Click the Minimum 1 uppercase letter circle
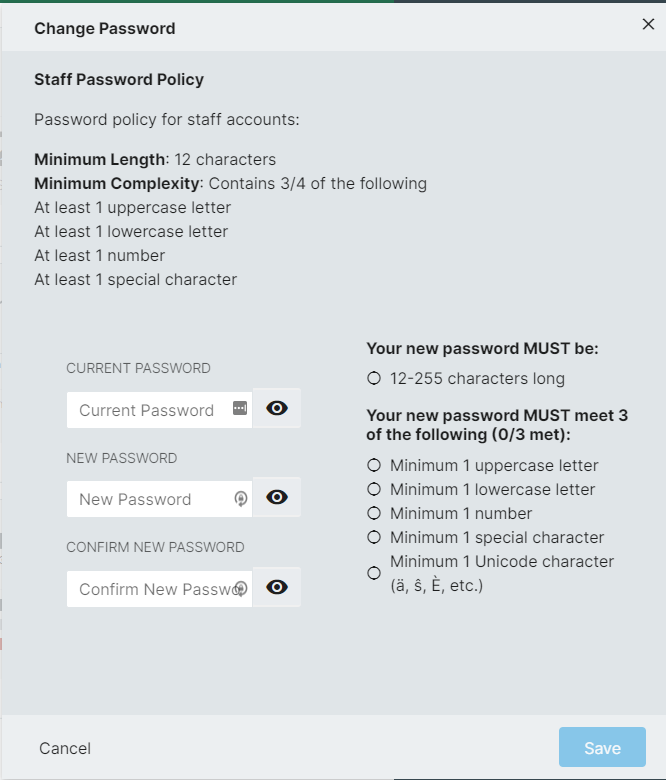666x780 pixels. pos(374,466)
